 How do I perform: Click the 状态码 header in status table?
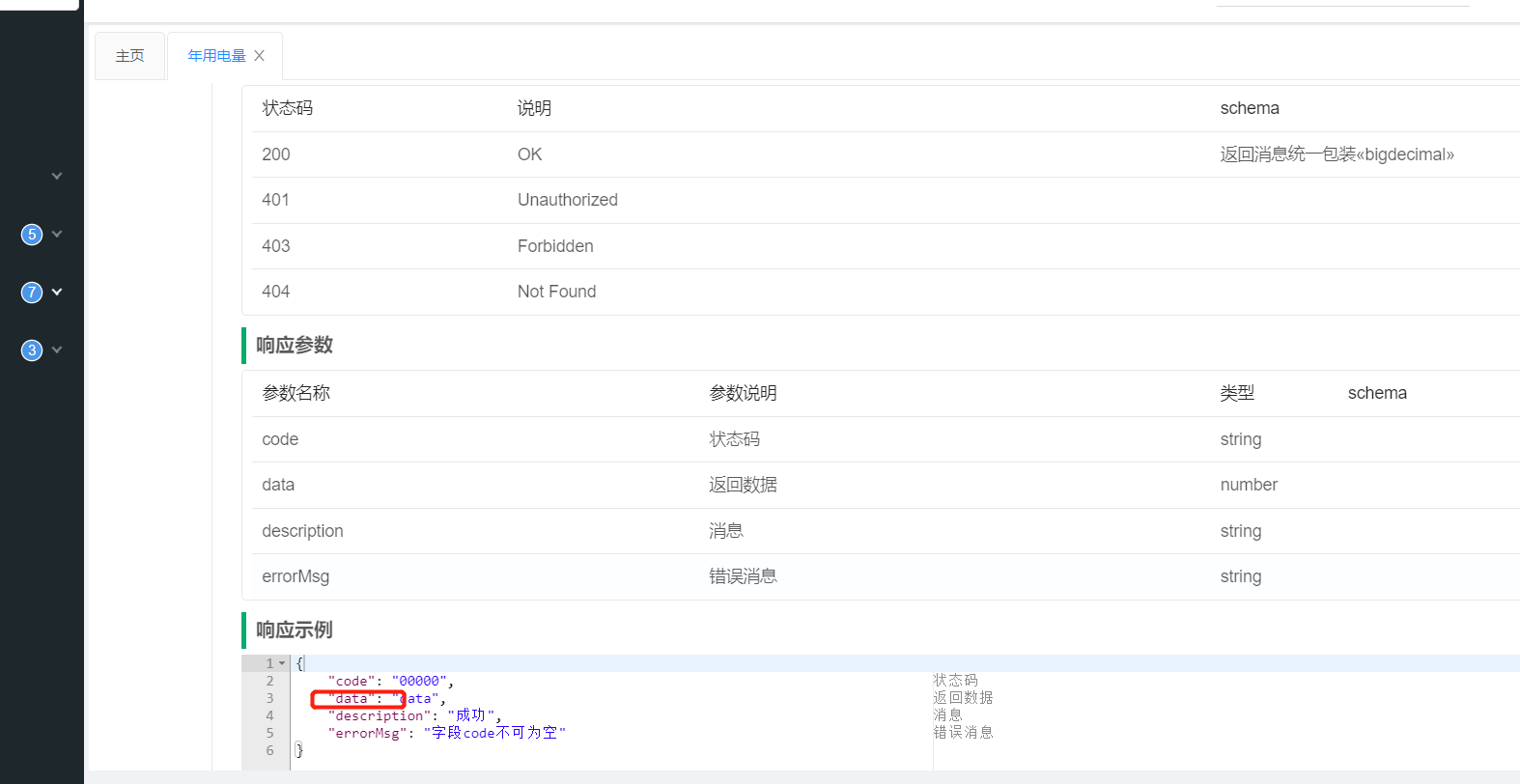tap(288, 108)
